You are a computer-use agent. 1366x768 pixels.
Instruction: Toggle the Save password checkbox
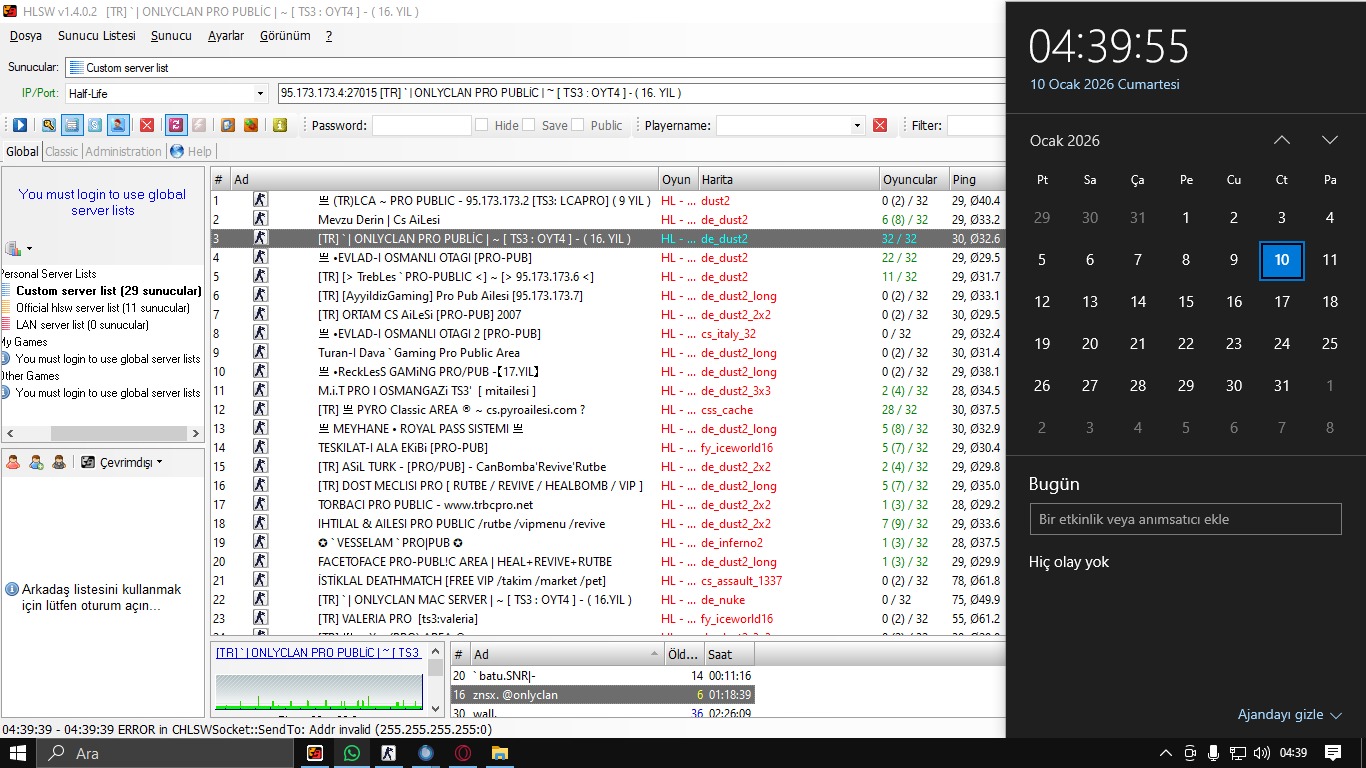point(530,125)
